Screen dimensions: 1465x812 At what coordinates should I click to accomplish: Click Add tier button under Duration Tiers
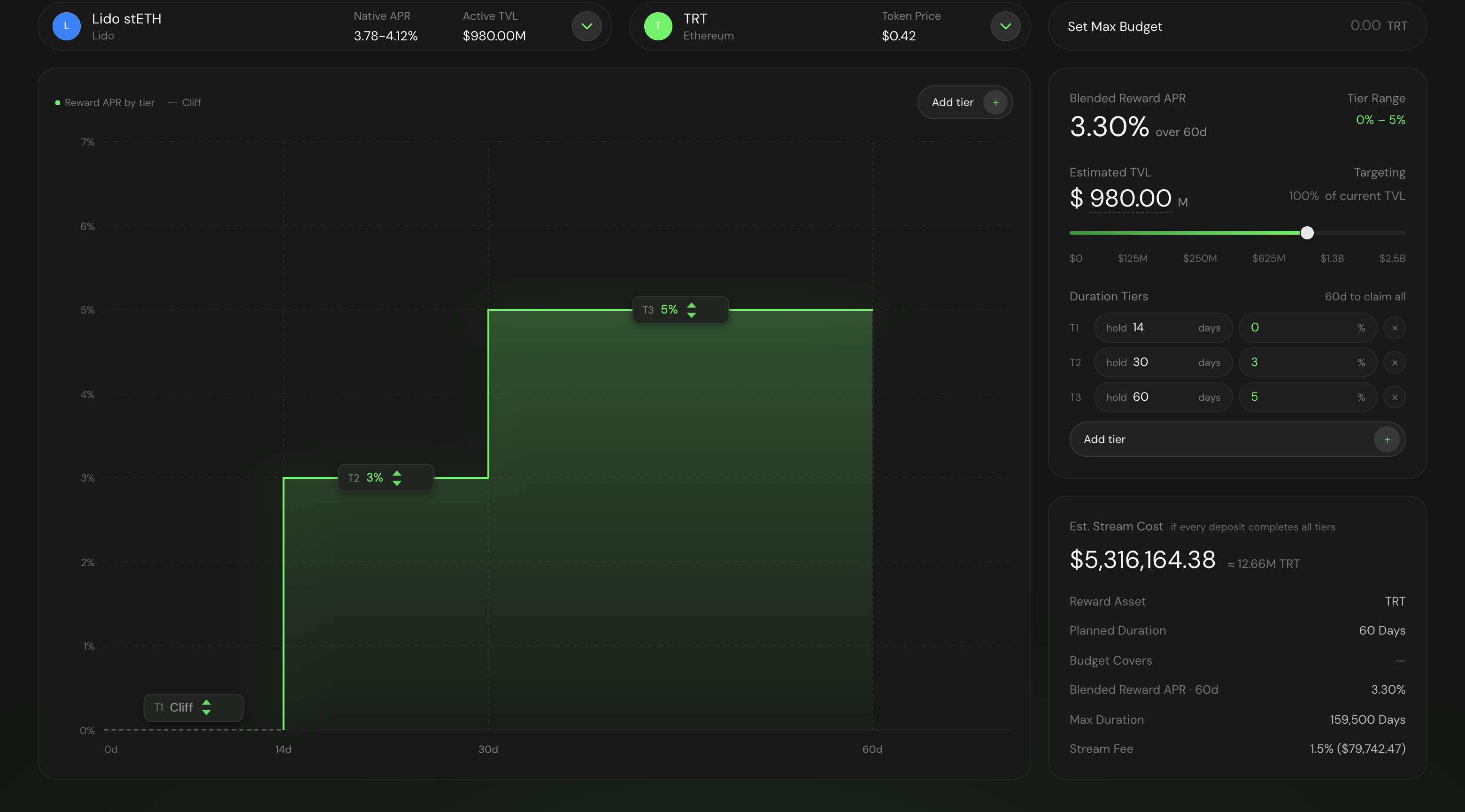tap(1237, 439)
